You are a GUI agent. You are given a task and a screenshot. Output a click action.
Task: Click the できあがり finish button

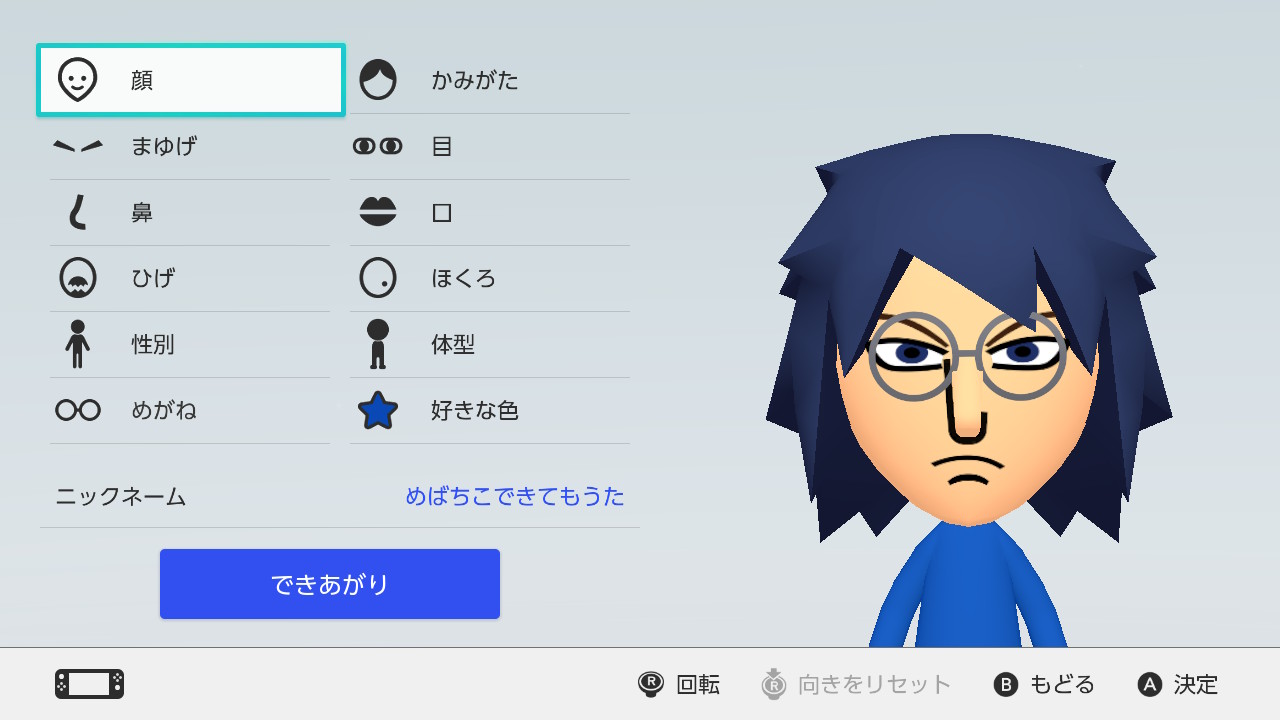pyautogui.click(x=330, y=584)
